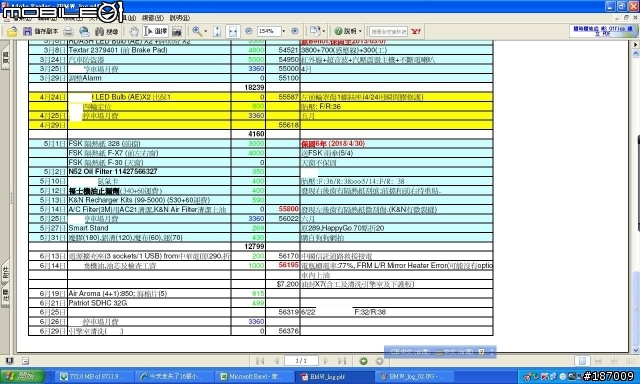Click the zoom in plus button
Image resolution: width=640 pixels, height=384 pixels.
pyautogui.click(x=295, y=31)
